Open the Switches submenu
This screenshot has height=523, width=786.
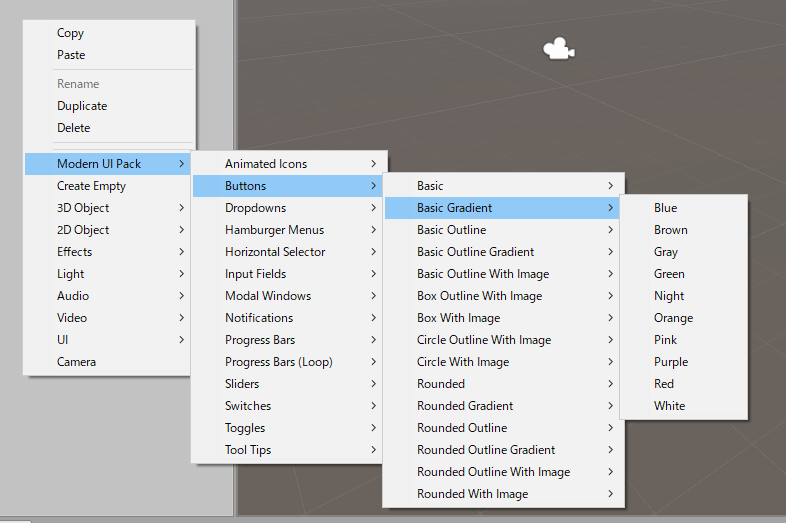[289, 406]
